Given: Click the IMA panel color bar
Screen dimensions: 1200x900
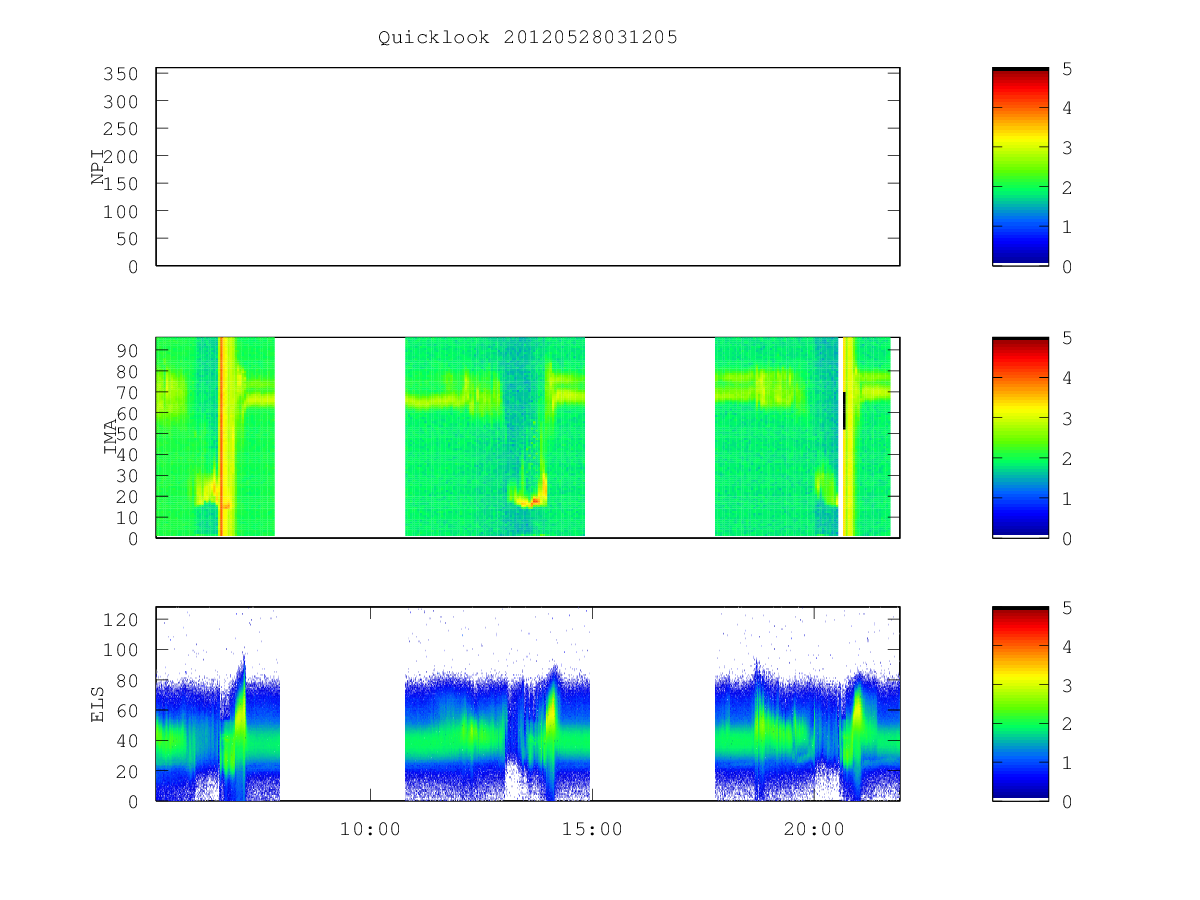Looking at the screenshot, I should (1020, 437).
